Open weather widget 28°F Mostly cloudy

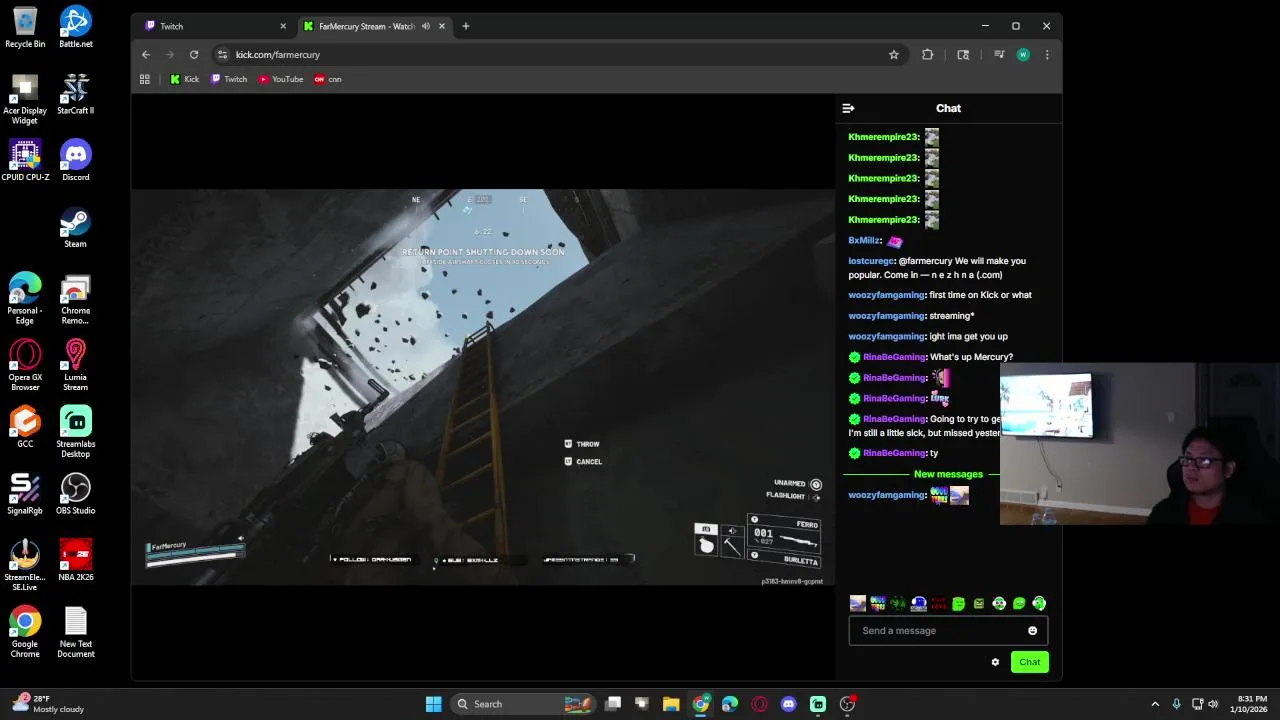(x=47, y=704)
